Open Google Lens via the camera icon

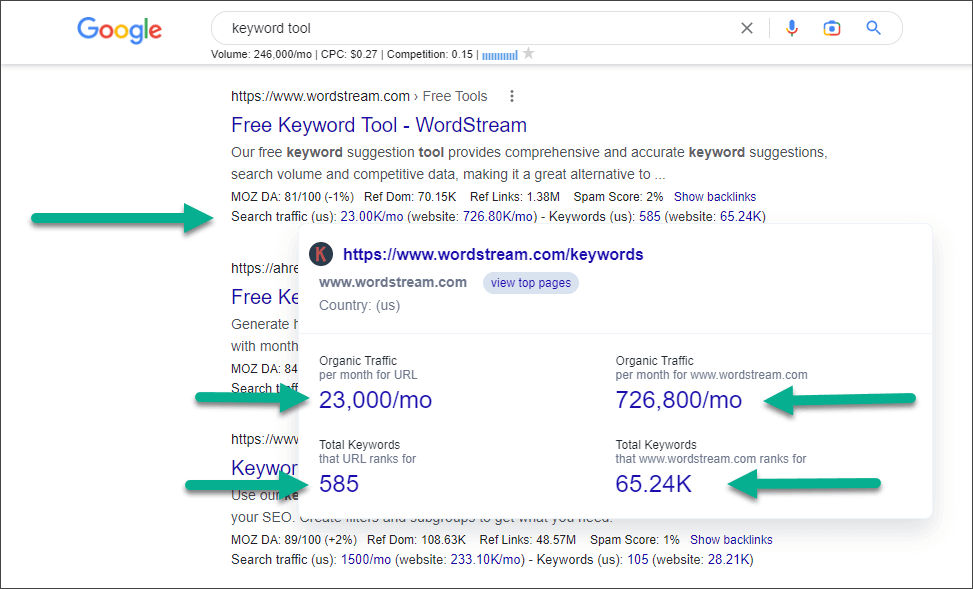pos(831,28)
